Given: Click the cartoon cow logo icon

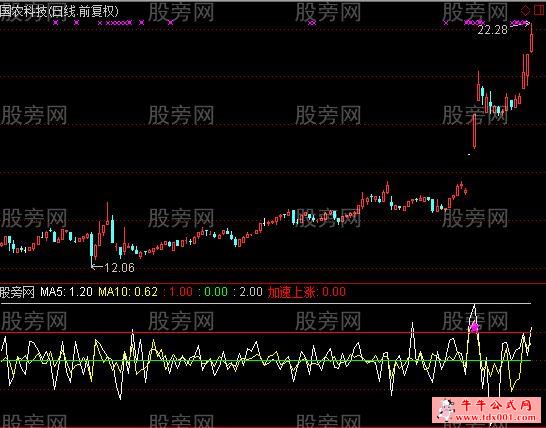Looking at the screenshot, I should 446,410.
